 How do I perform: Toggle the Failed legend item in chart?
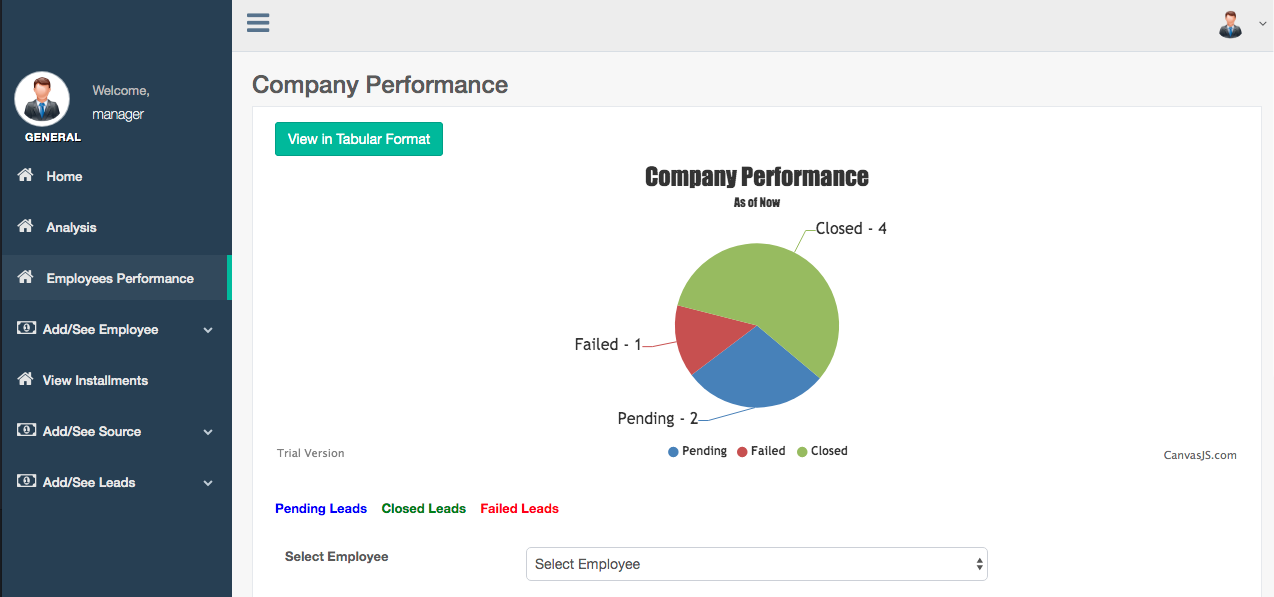click(x=761, y=451)
